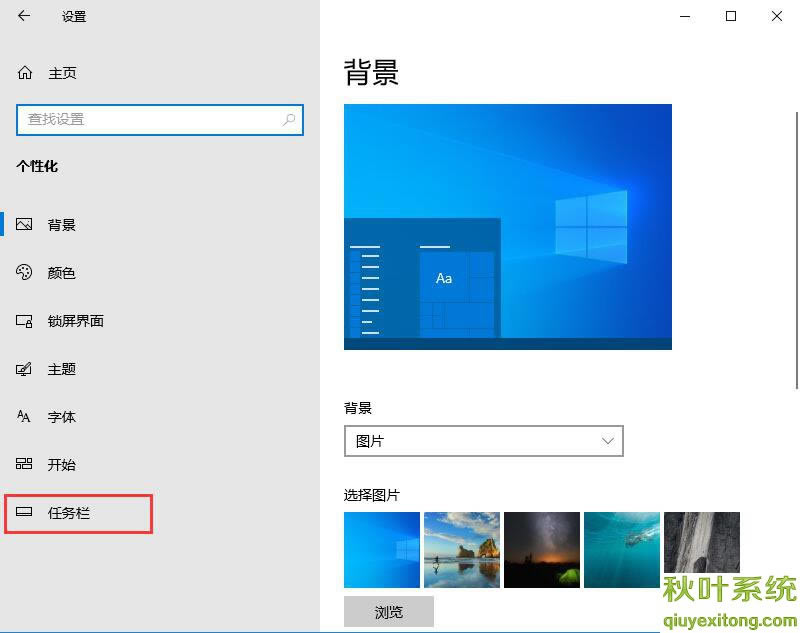Click the 任务栏 taskbar icon
800x633 pixels.
[24, 512]
